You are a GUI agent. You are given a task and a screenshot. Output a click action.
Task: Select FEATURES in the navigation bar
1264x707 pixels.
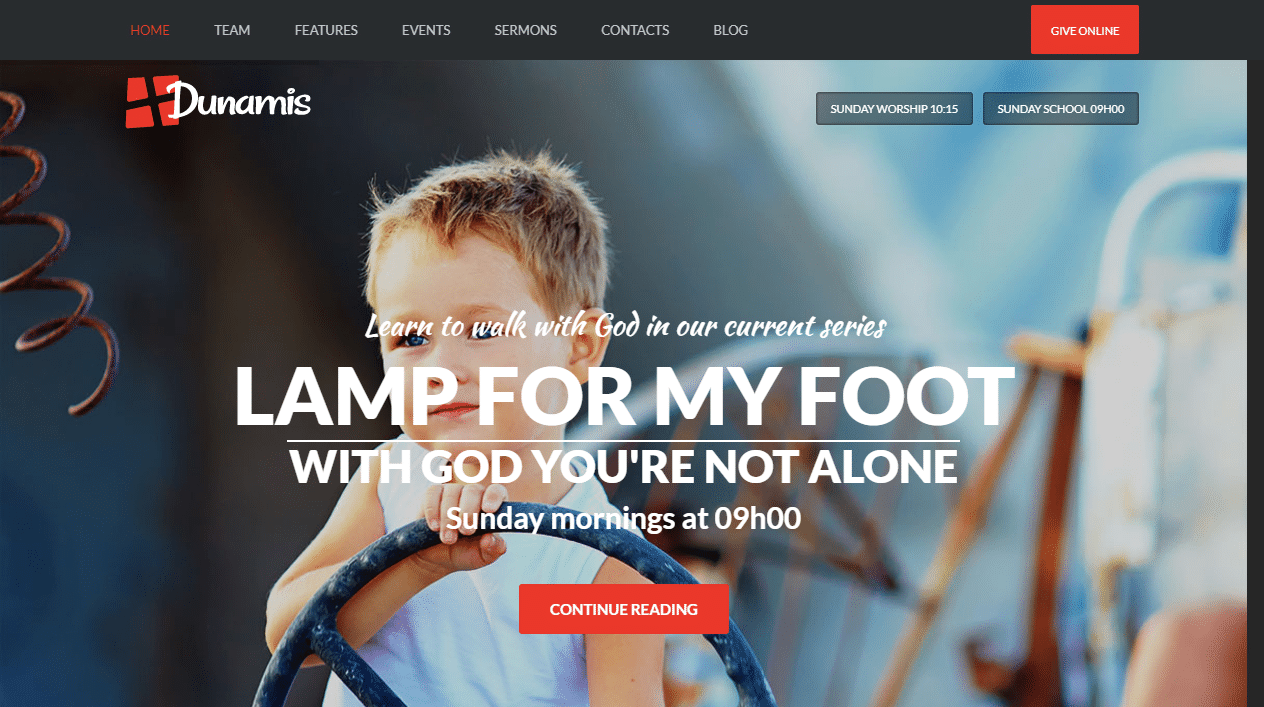(x=326, y=30)
